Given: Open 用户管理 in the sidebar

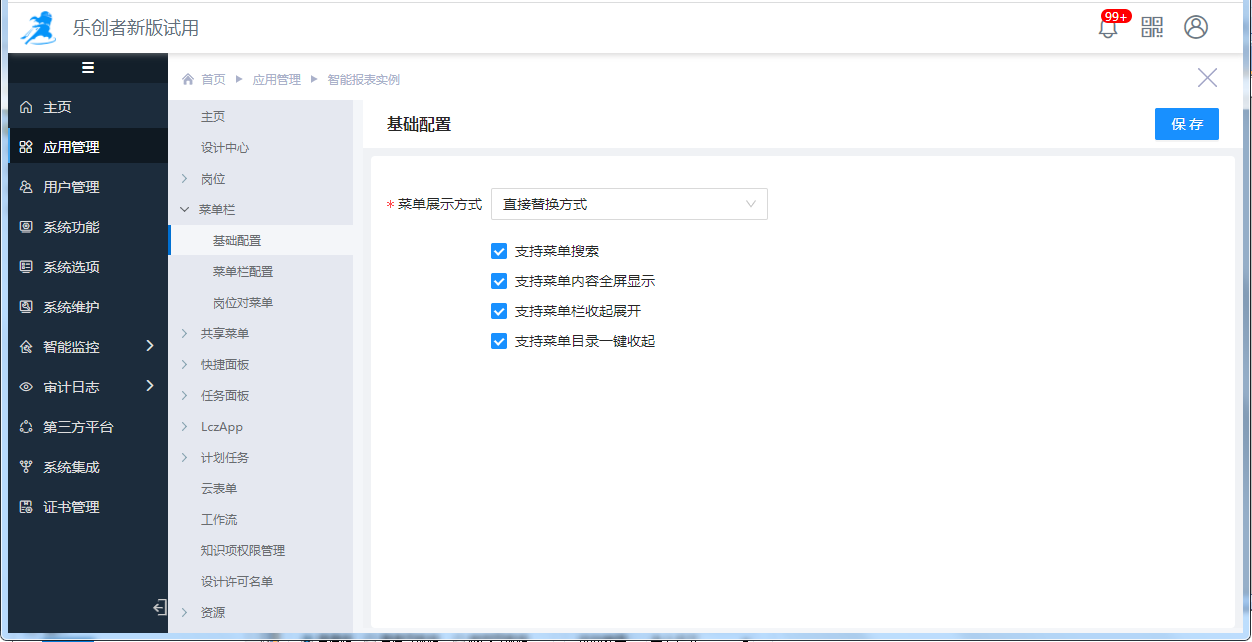Looking at the screenshot, I should 71,187.
